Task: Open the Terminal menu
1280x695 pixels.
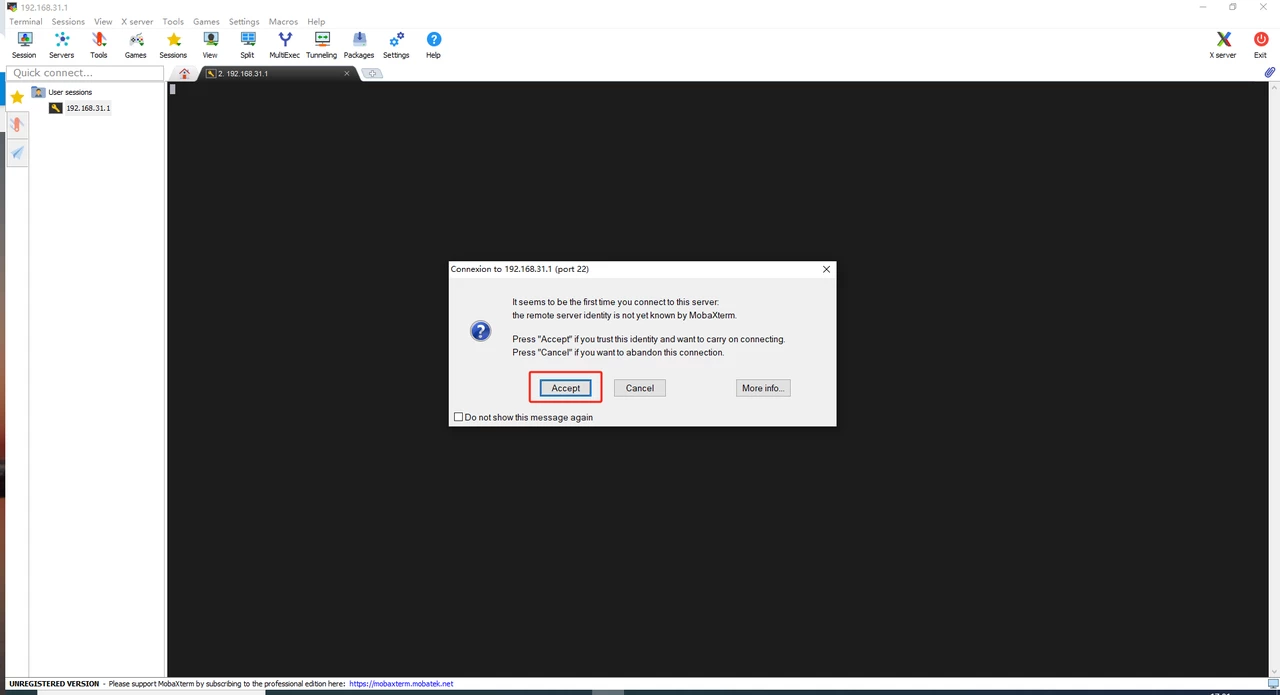Action: (26, 21)
